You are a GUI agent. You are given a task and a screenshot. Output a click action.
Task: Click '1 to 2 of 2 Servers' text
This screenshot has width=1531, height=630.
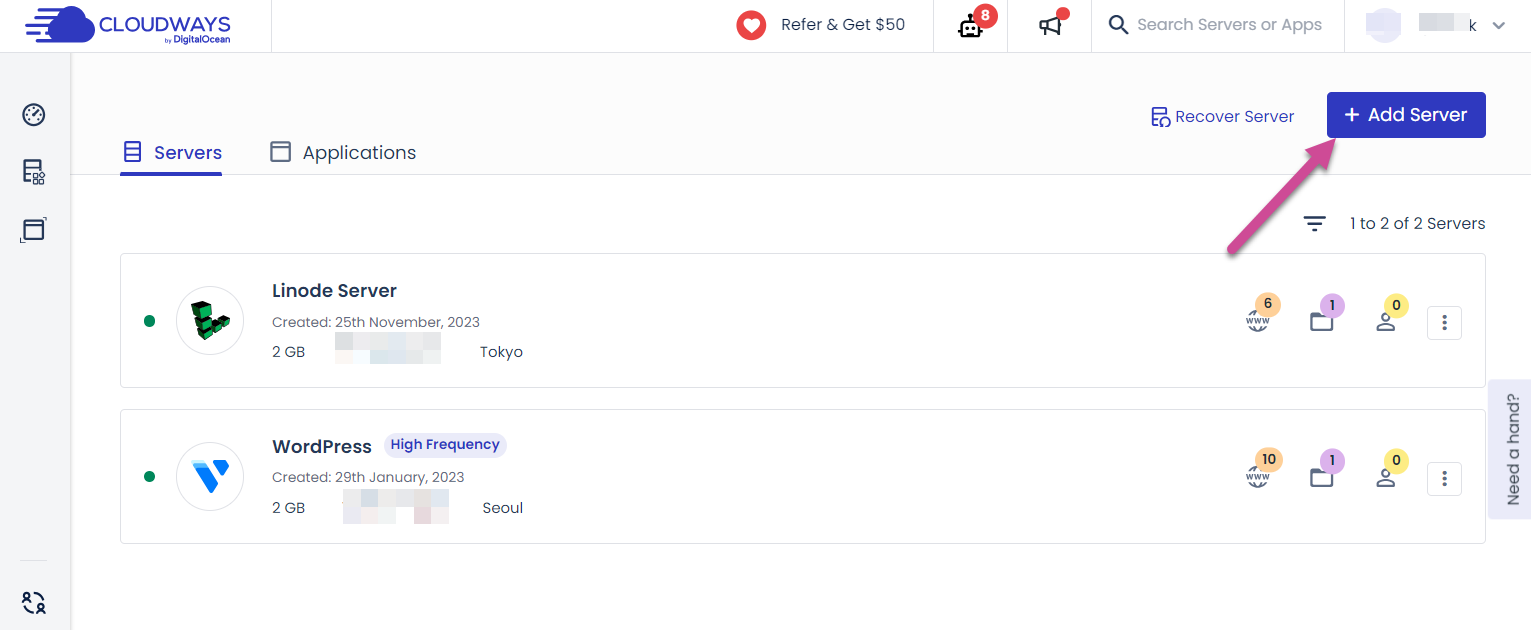coord(1417,224)
